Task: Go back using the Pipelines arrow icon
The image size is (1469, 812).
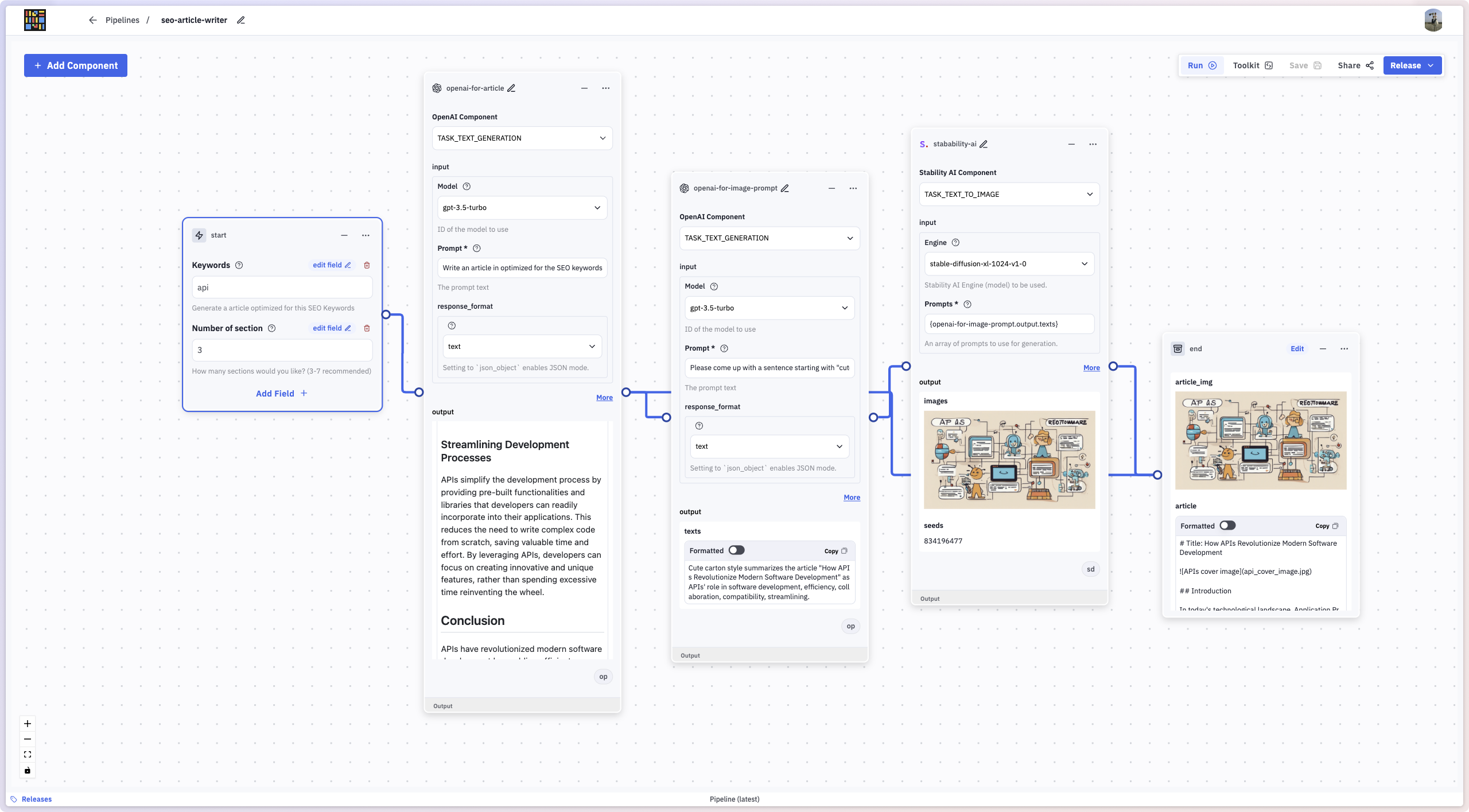Action: [x=92, y=20]
